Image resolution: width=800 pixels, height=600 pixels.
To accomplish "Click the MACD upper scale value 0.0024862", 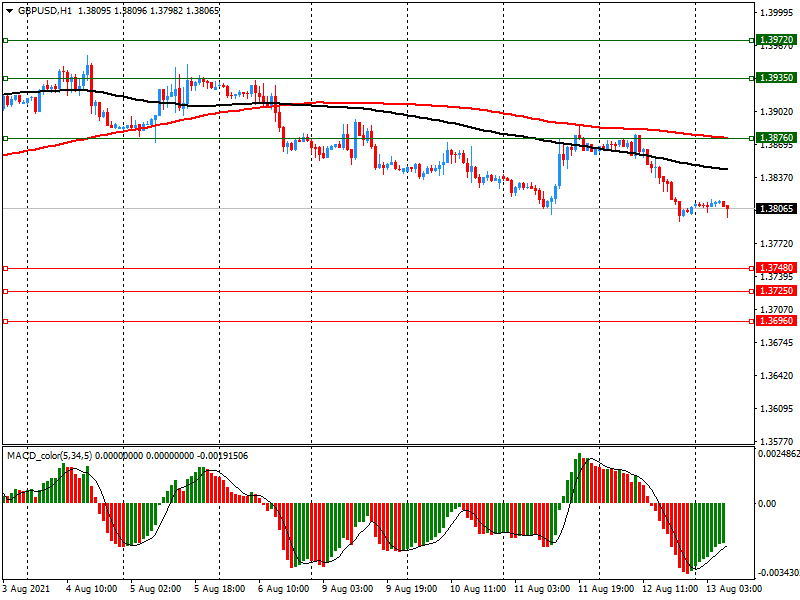I will click(779, 454).
